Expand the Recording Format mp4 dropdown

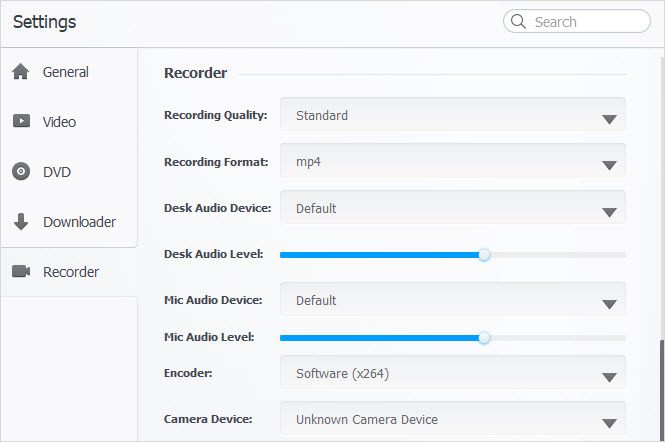(x=452, y=161)
